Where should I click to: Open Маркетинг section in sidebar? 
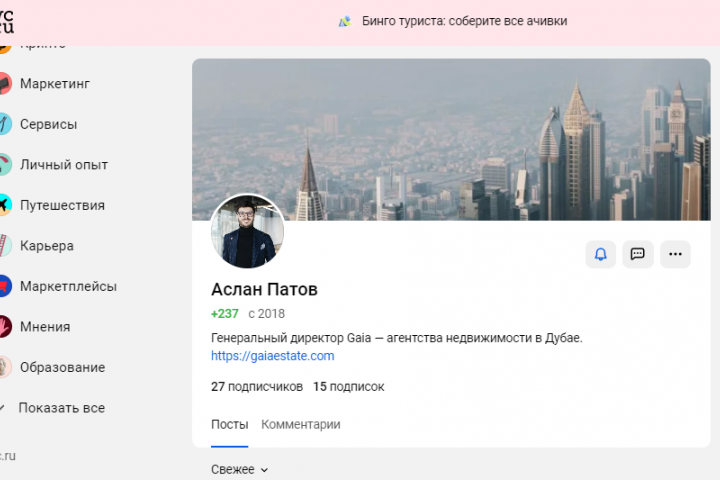point(55,84)
